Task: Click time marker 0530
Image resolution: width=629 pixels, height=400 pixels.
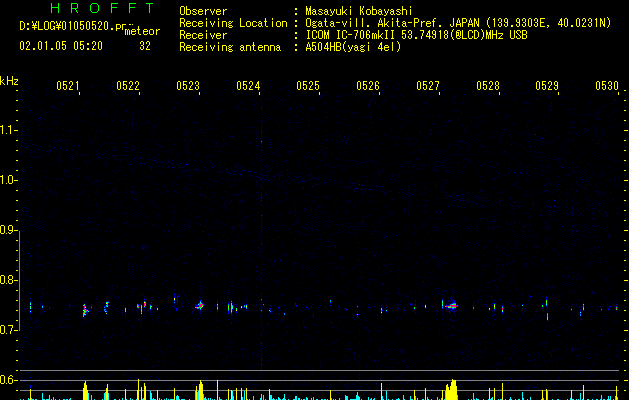Action: coord(607,85)
